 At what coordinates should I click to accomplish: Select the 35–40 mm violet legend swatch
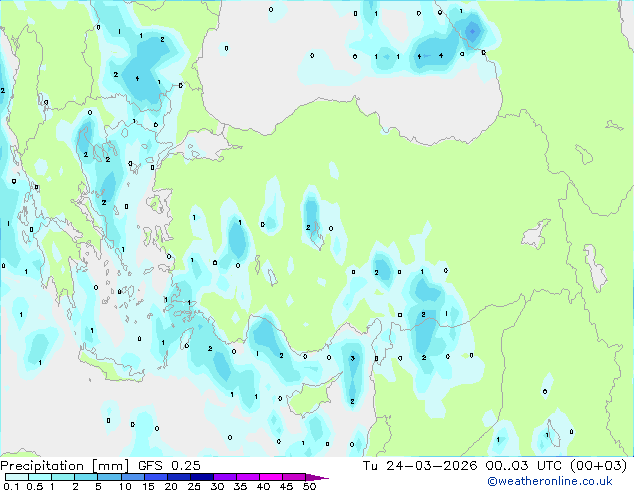[247, 477]
